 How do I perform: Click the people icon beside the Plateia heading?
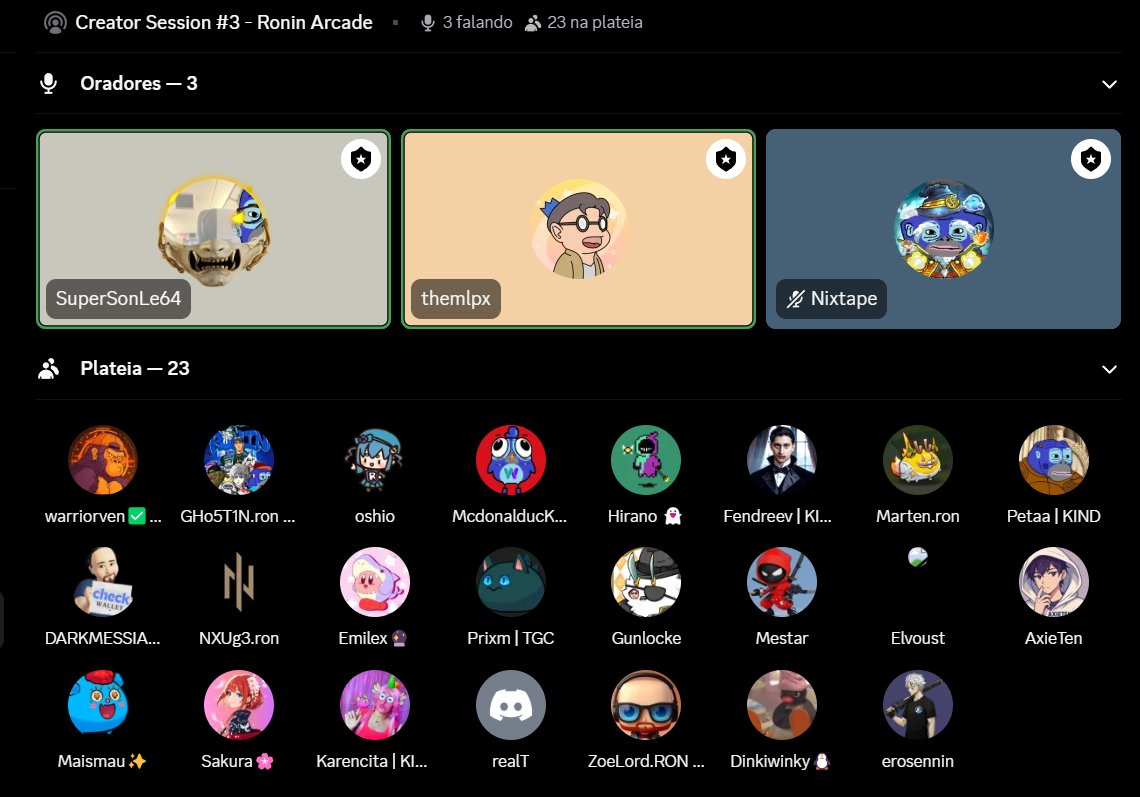point(48,368)
